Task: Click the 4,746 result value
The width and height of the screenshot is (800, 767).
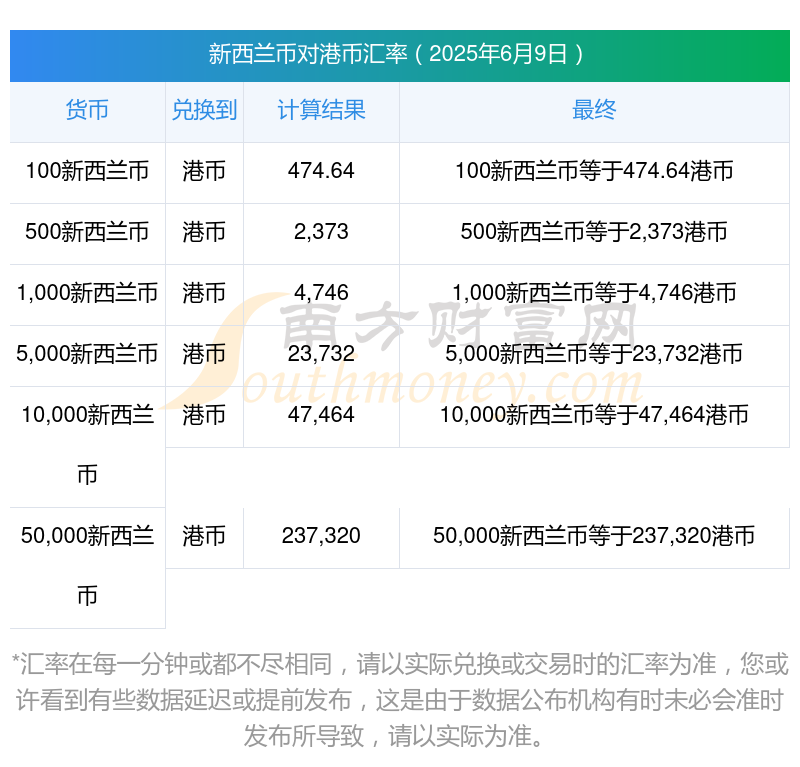Action: (x=321, y=293)
